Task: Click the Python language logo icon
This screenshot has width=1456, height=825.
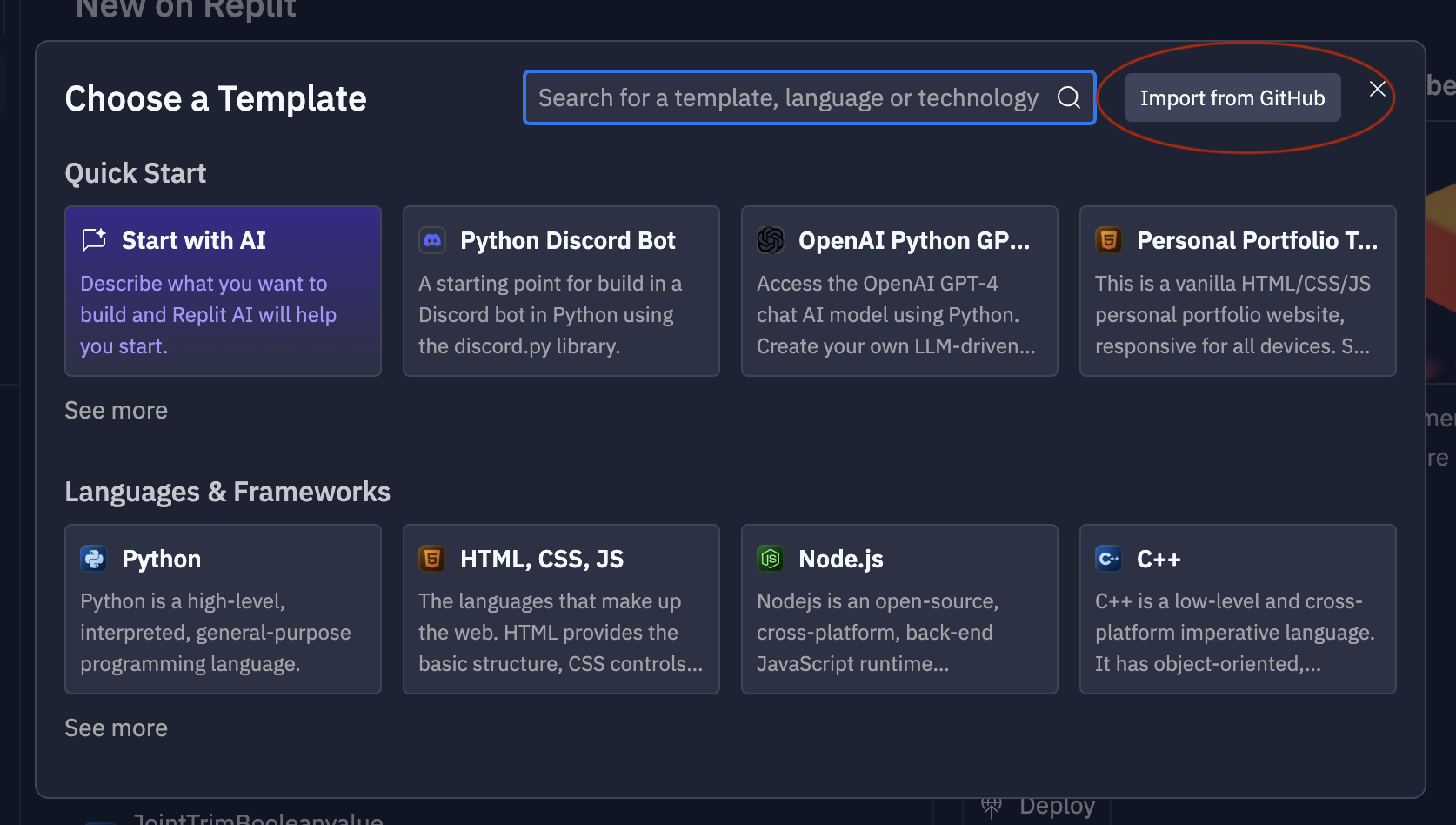Action: pyautogui.click(x=94, y=558)
